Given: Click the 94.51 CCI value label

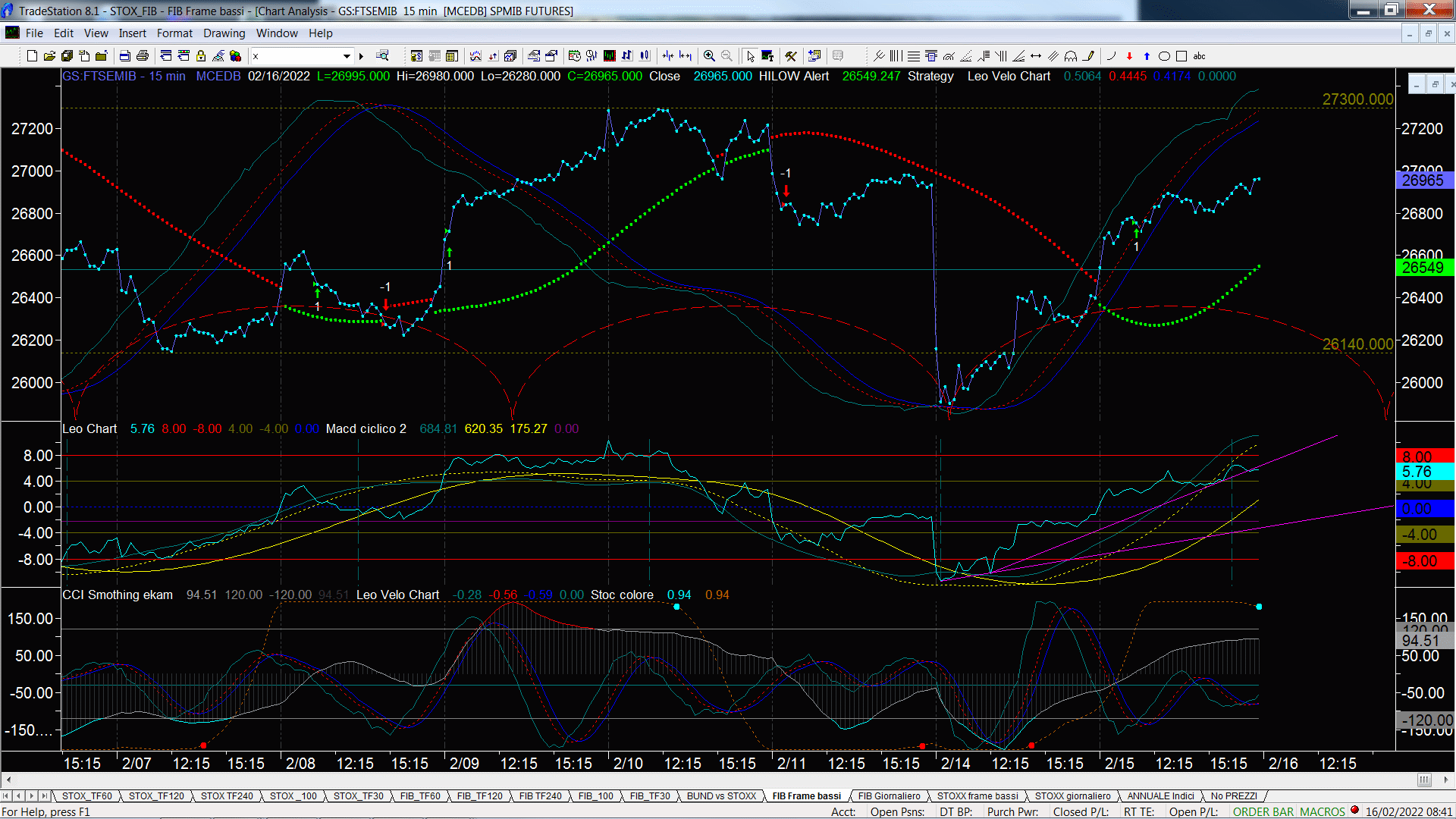Looking at the screenshot, I should point(1423,641).
